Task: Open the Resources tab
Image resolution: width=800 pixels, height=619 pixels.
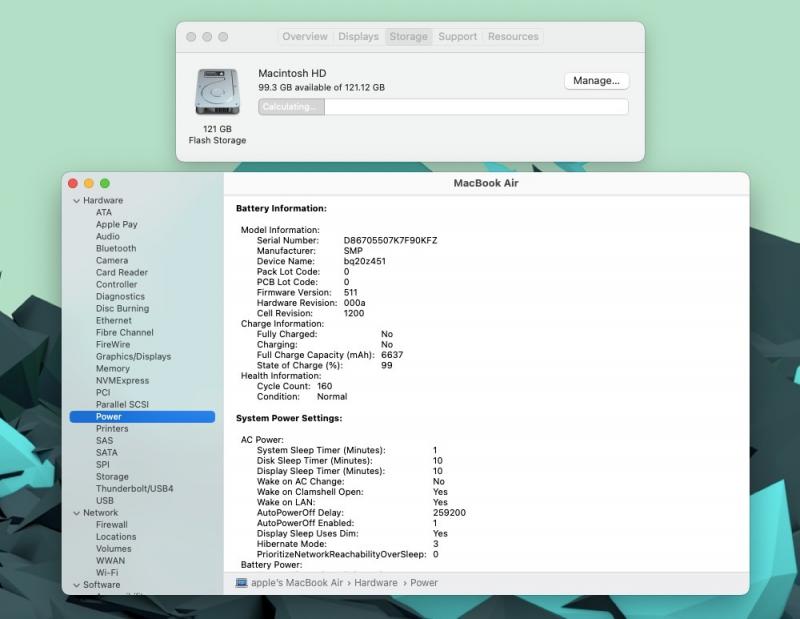Action: [x=513, y=37]
